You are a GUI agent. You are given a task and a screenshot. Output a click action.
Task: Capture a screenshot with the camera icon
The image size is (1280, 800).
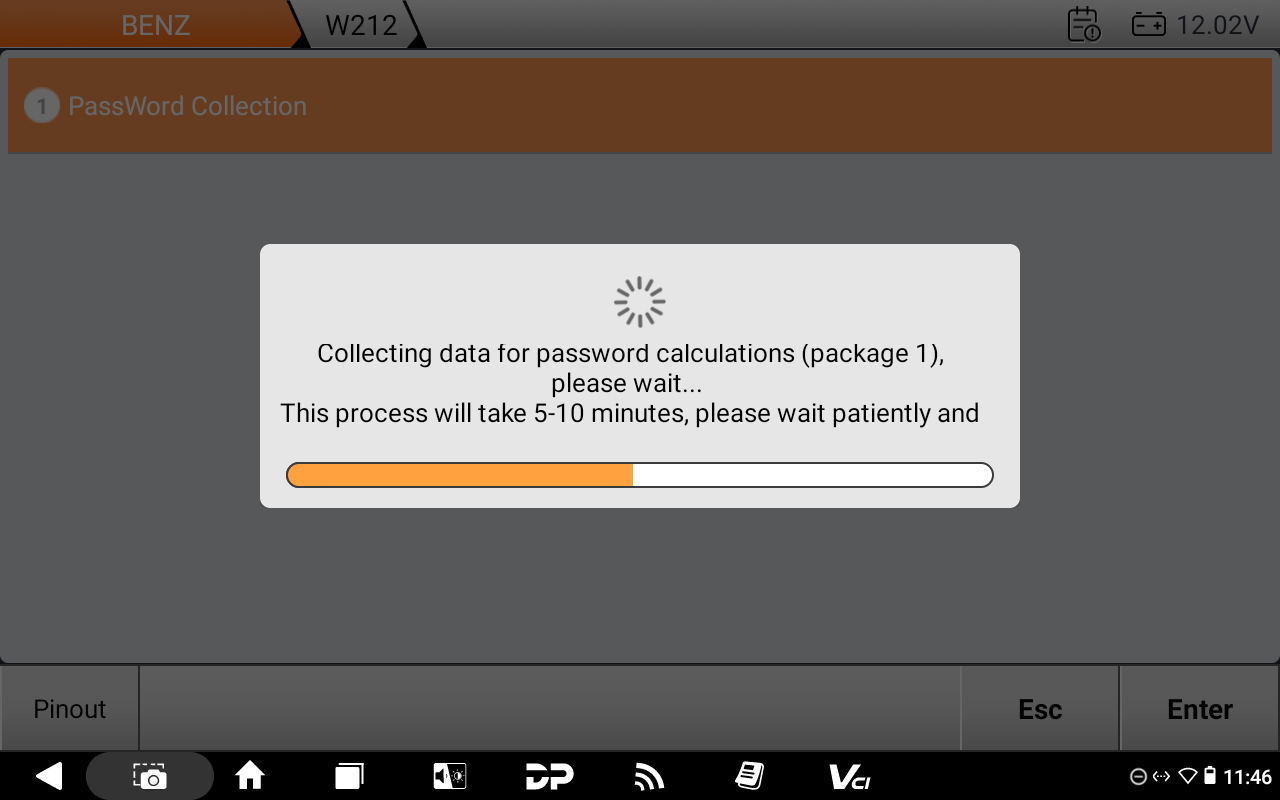[150, 776]
